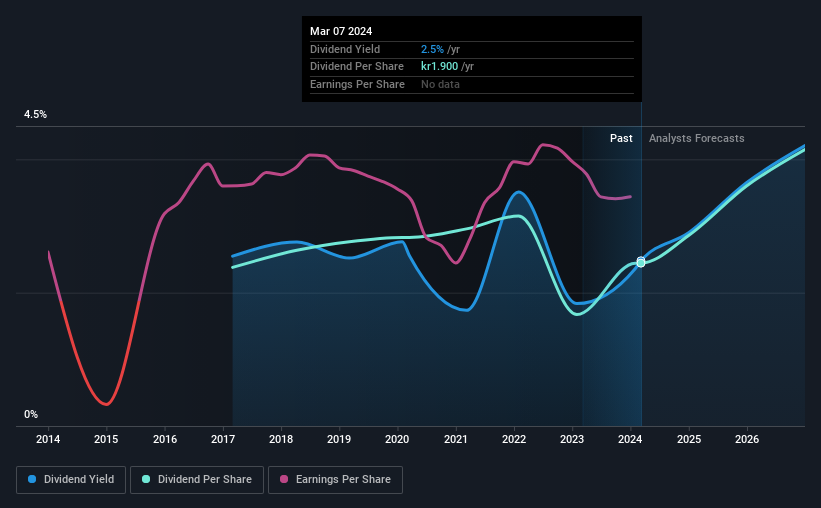Image resolution: width=821 pixels, height=508 pixels.
Task: Click the 2016 x-axis label
Action: pyautogui.click(x=165, y=439)
